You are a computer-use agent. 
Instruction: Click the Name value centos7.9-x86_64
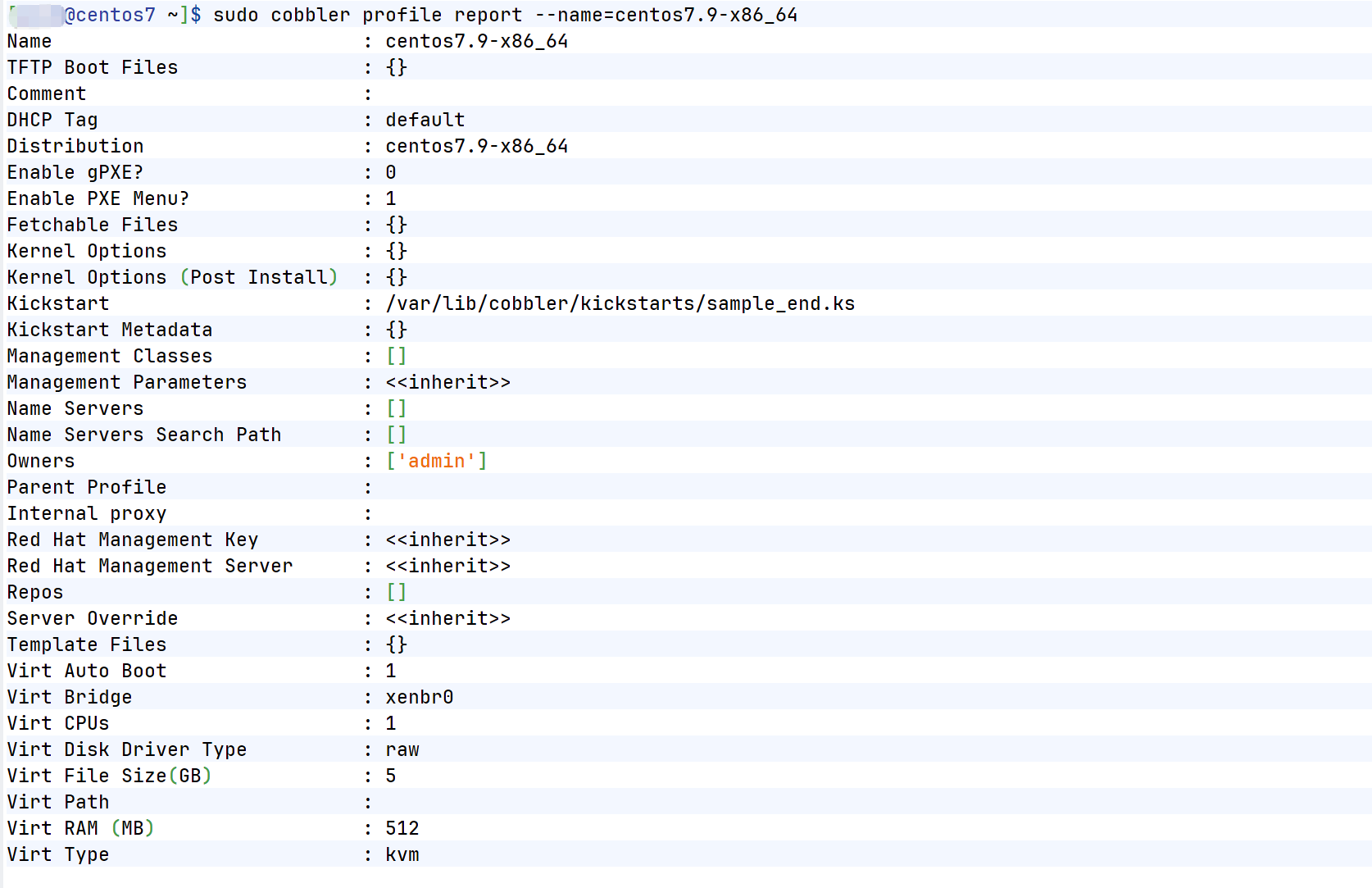(476, 41)
